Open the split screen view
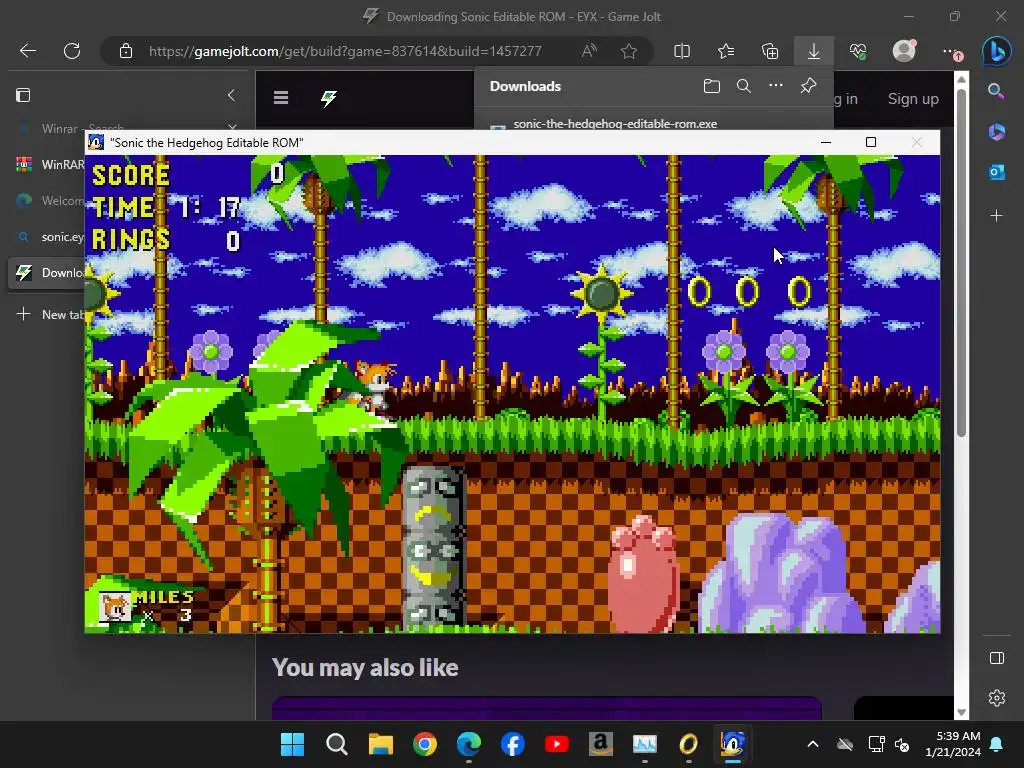 pyautogui.click(x=682, y=51)
